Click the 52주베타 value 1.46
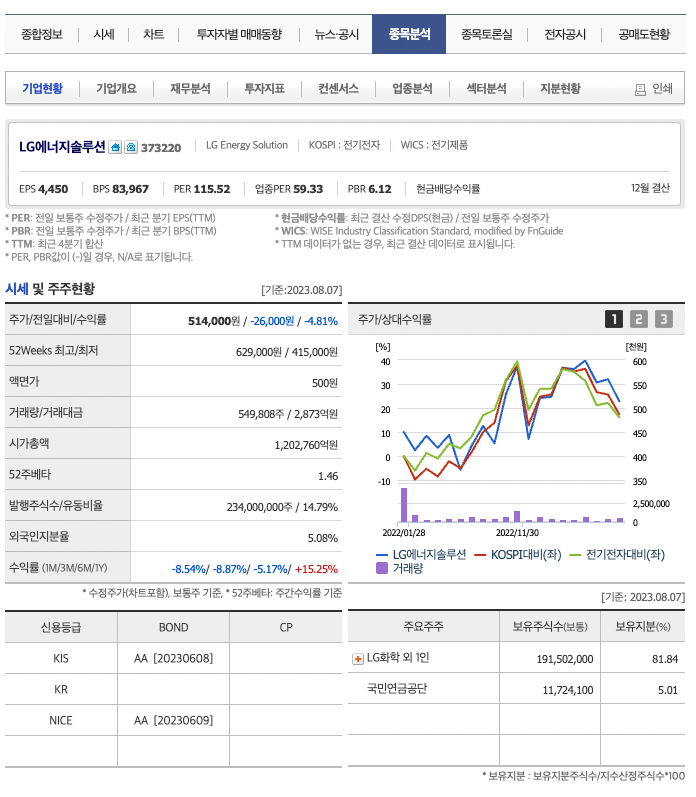This screenshot has width=696, height=797. 328,476
